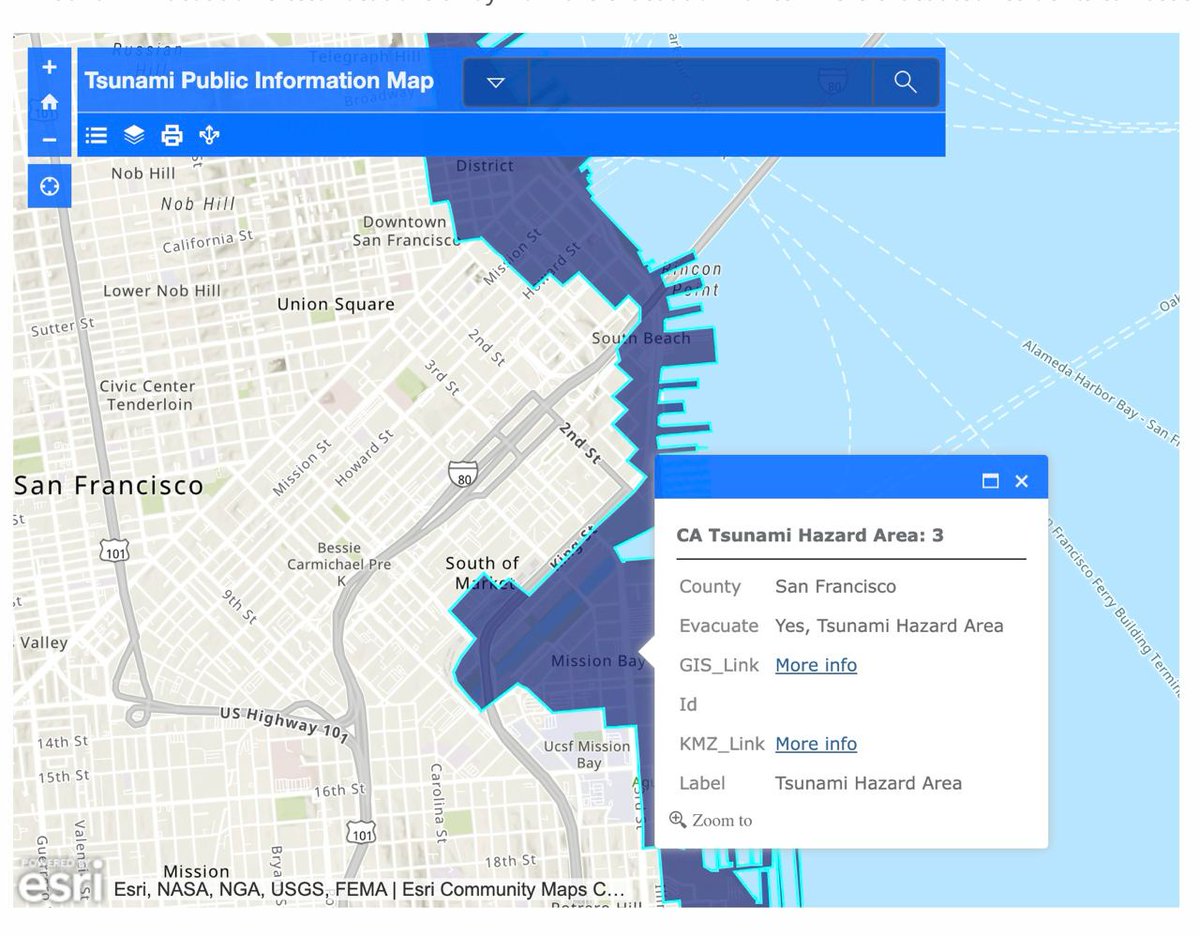Screen dimensions: 1200x936
Task: Click Zoom to in the popup
Action: [711, 820]
